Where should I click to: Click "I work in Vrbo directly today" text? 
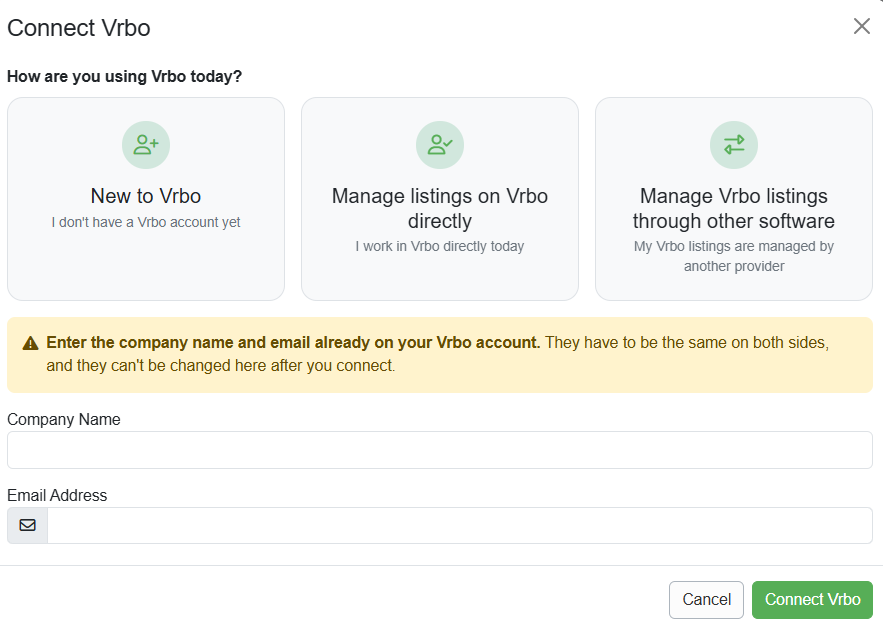click(440, 247)
